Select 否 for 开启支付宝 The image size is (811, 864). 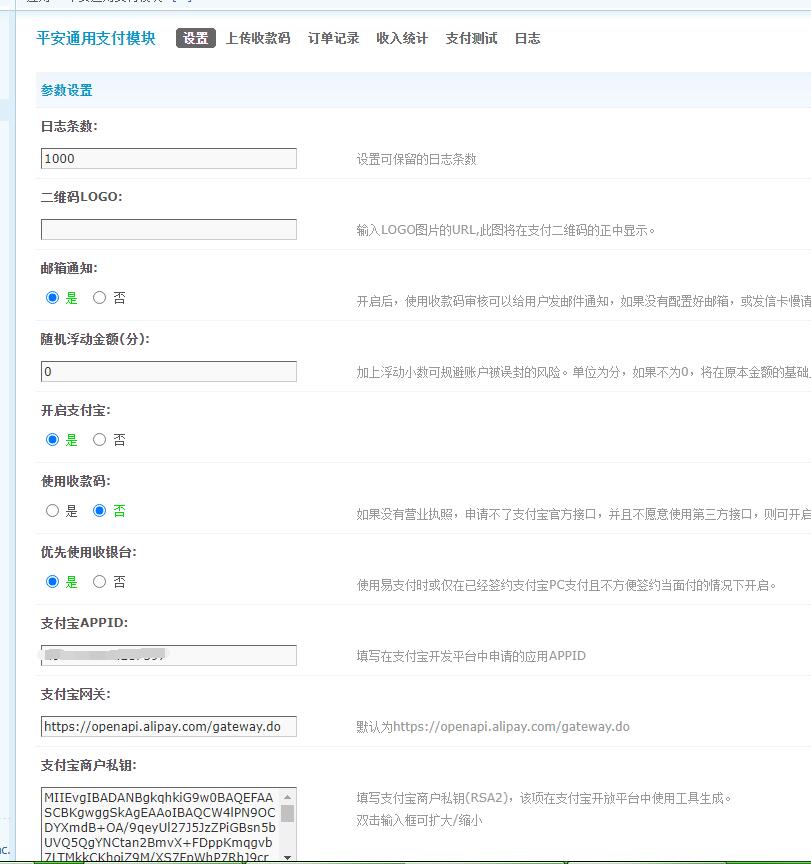pos(99,440)
